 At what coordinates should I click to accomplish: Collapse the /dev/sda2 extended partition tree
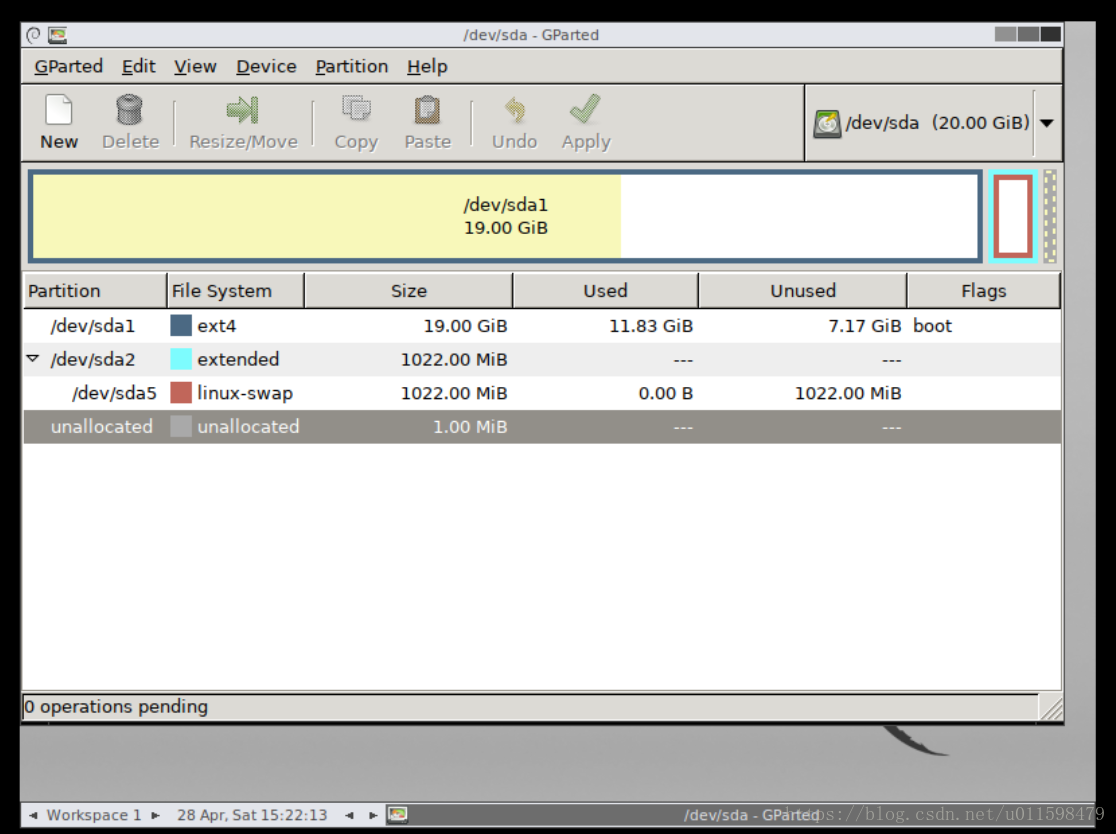pos(33,358)
